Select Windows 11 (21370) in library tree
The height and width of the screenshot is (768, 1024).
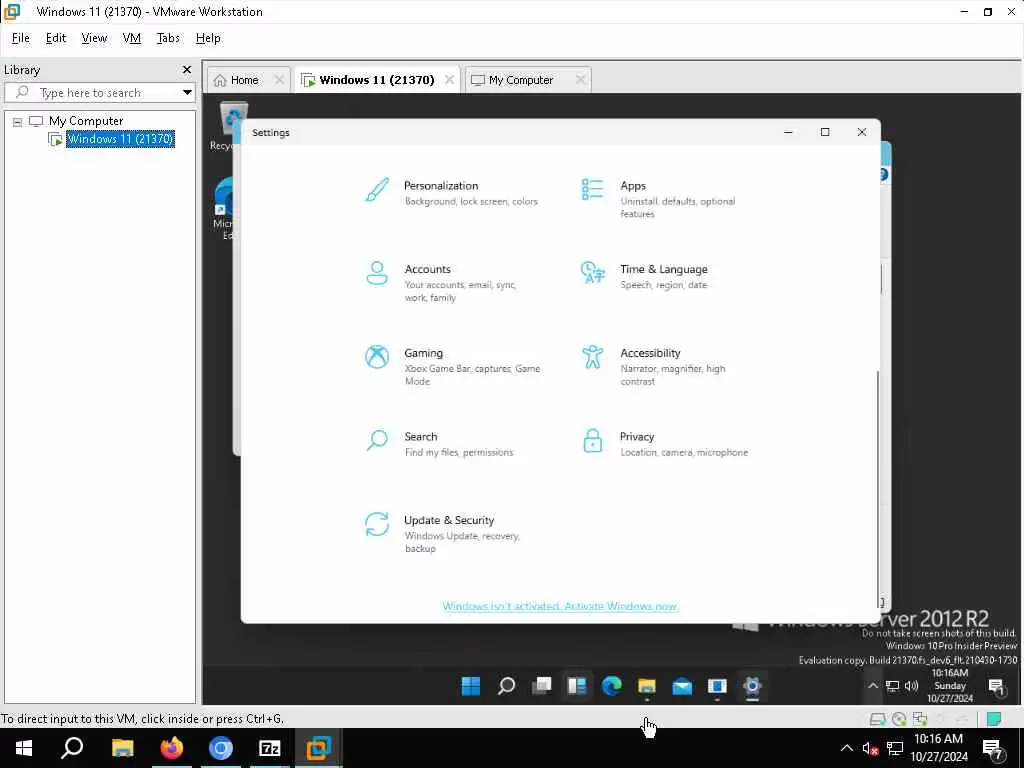[x=120, y=138]
